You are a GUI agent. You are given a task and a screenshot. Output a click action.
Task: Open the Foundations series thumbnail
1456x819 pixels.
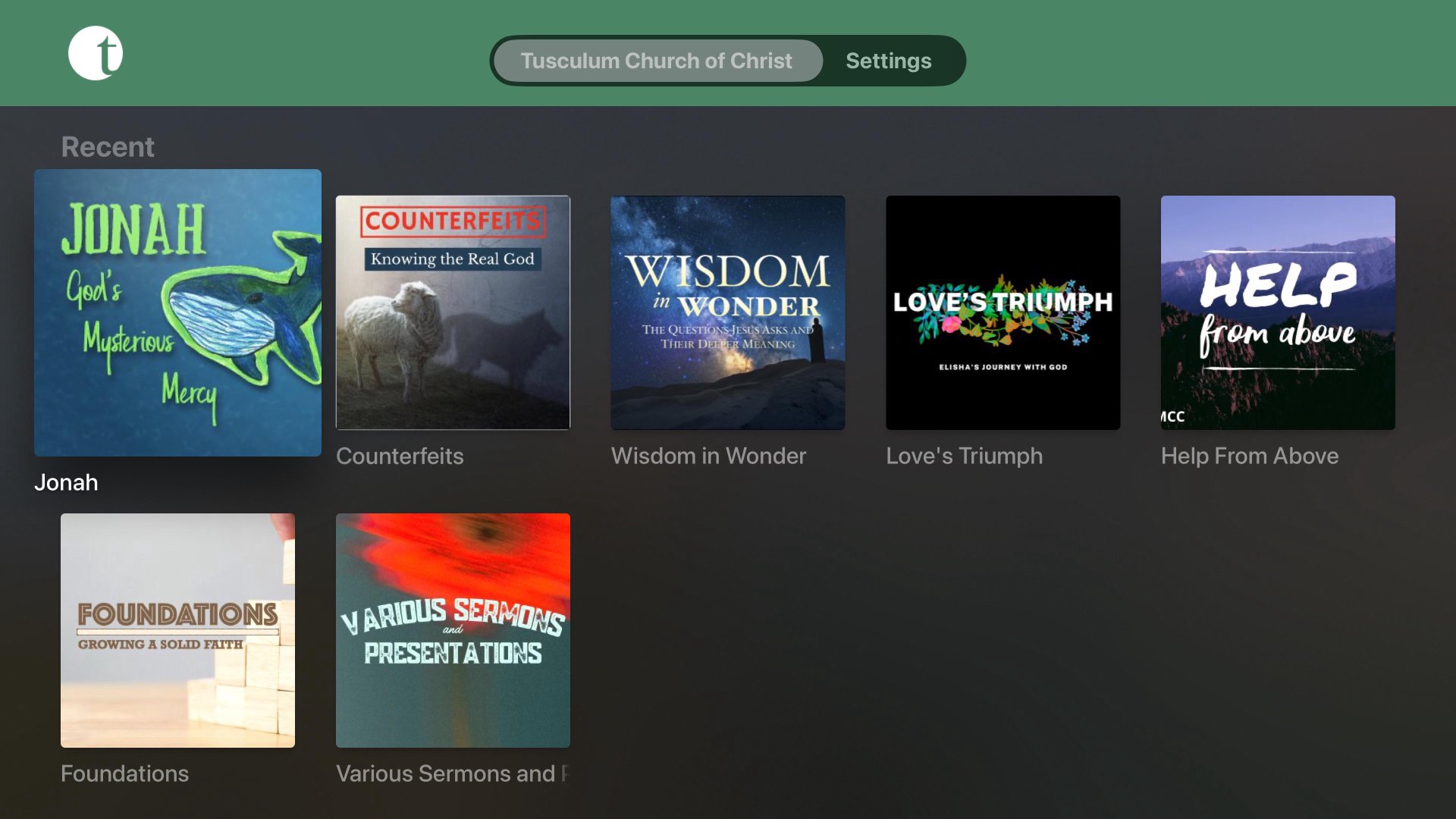[x=177, y=630]
